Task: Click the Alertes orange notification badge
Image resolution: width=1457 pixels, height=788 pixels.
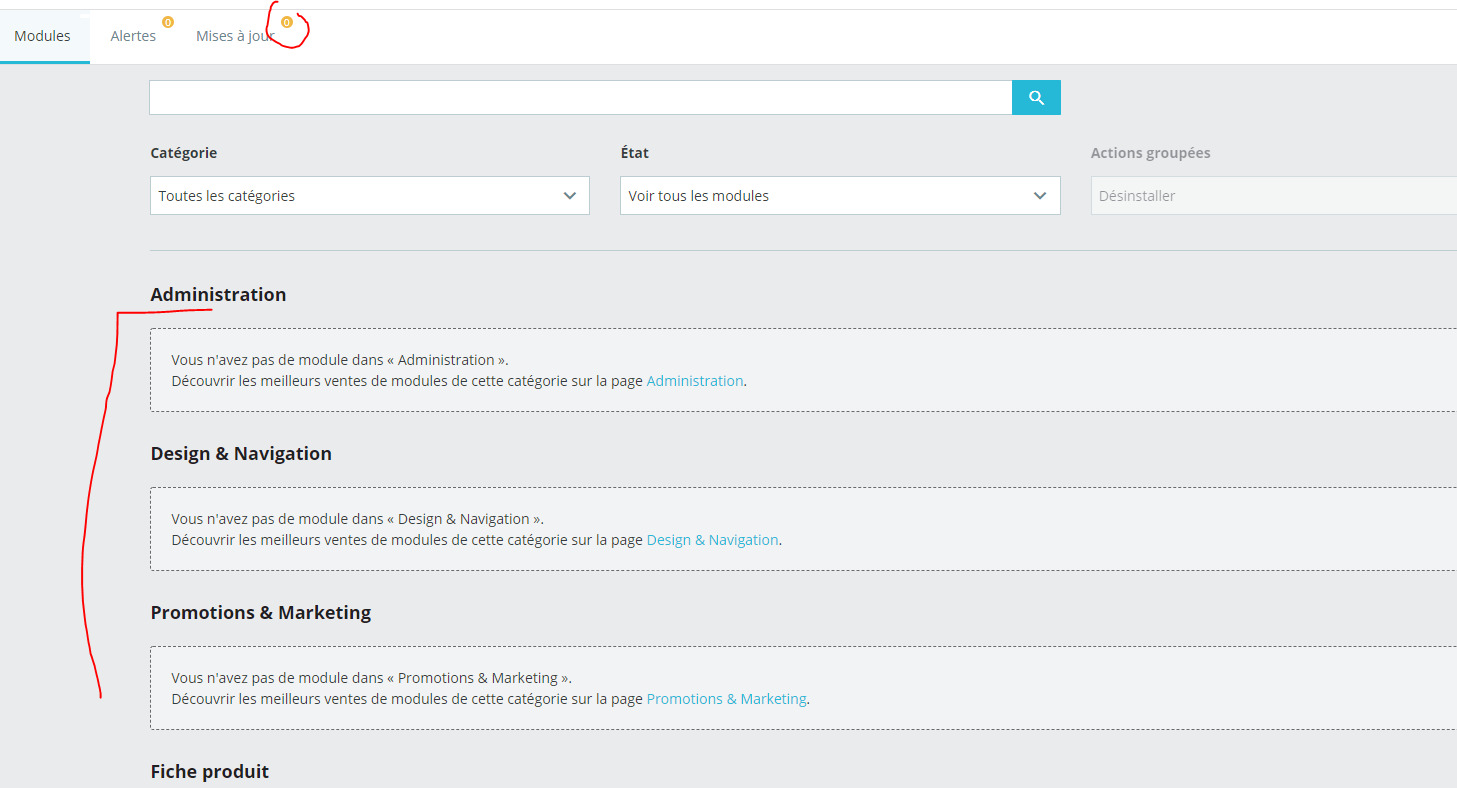Action: pos(168,22)
